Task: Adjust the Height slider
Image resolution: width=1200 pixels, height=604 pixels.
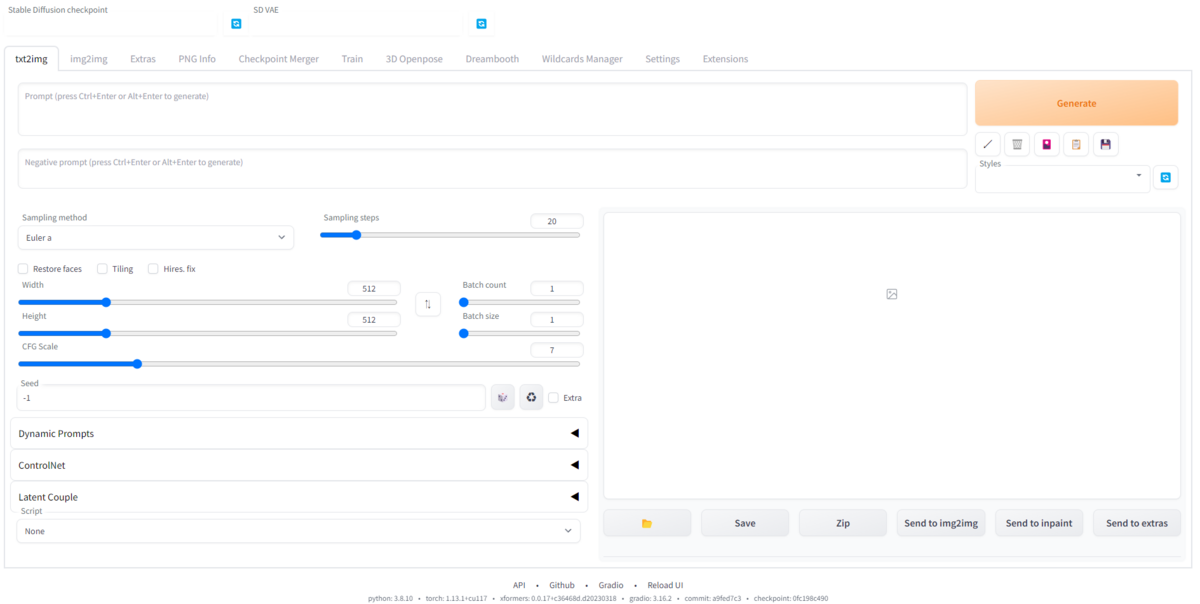Action: 208,333
